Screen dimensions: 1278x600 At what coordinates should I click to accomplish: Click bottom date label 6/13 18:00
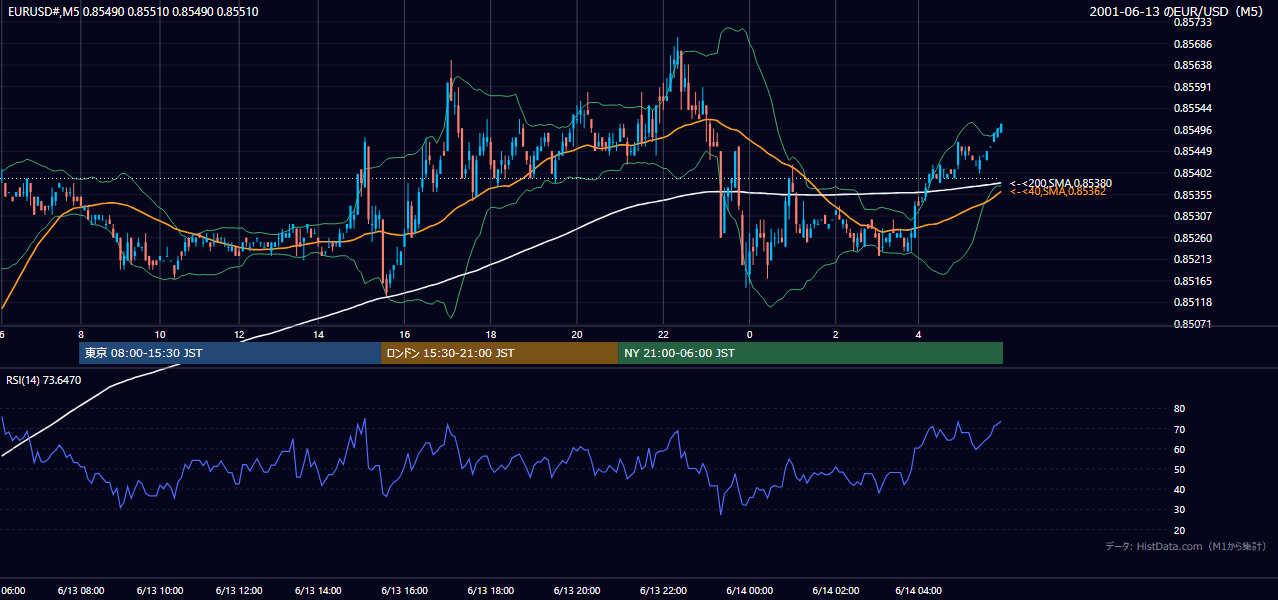490,590
